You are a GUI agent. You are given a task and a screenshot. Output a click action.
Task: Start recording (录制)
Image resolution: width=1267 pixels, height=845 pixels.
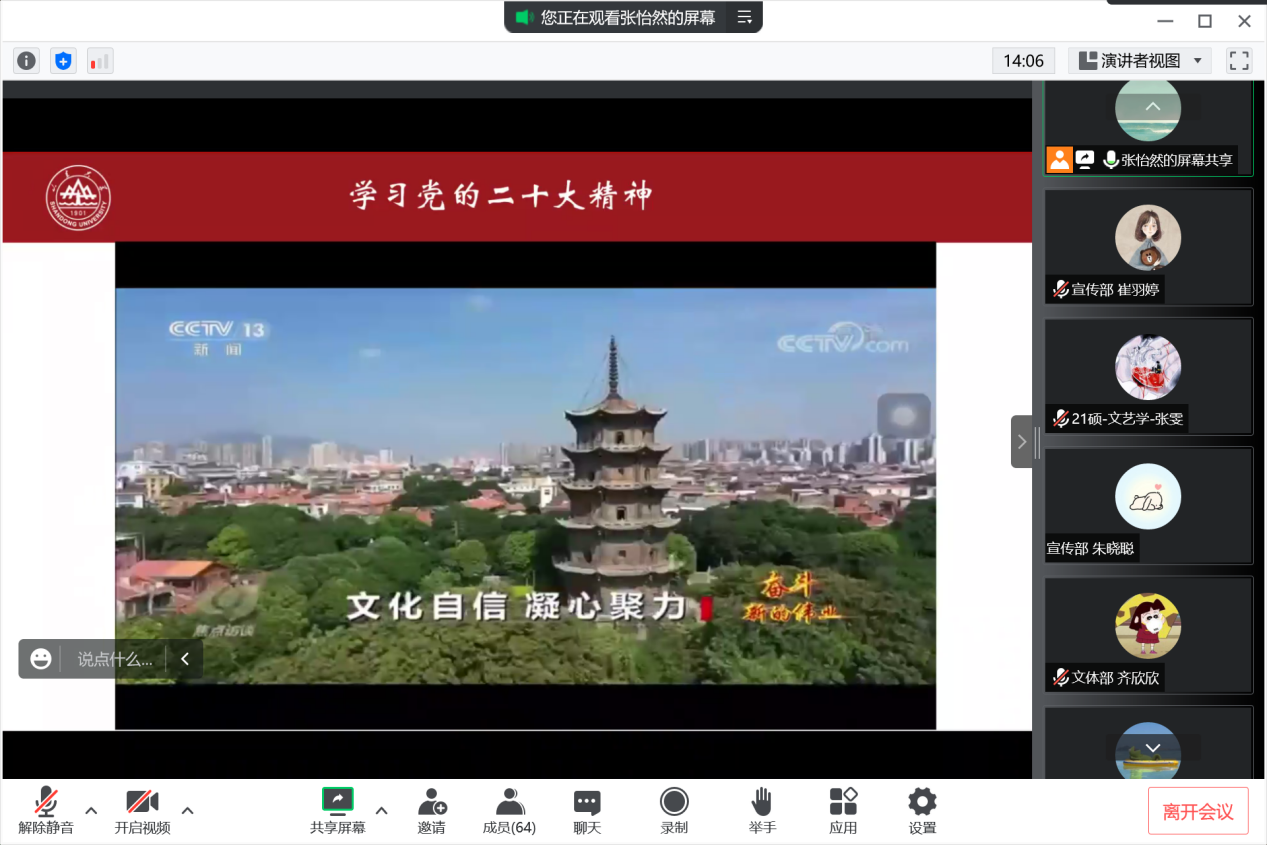point(674,810)
